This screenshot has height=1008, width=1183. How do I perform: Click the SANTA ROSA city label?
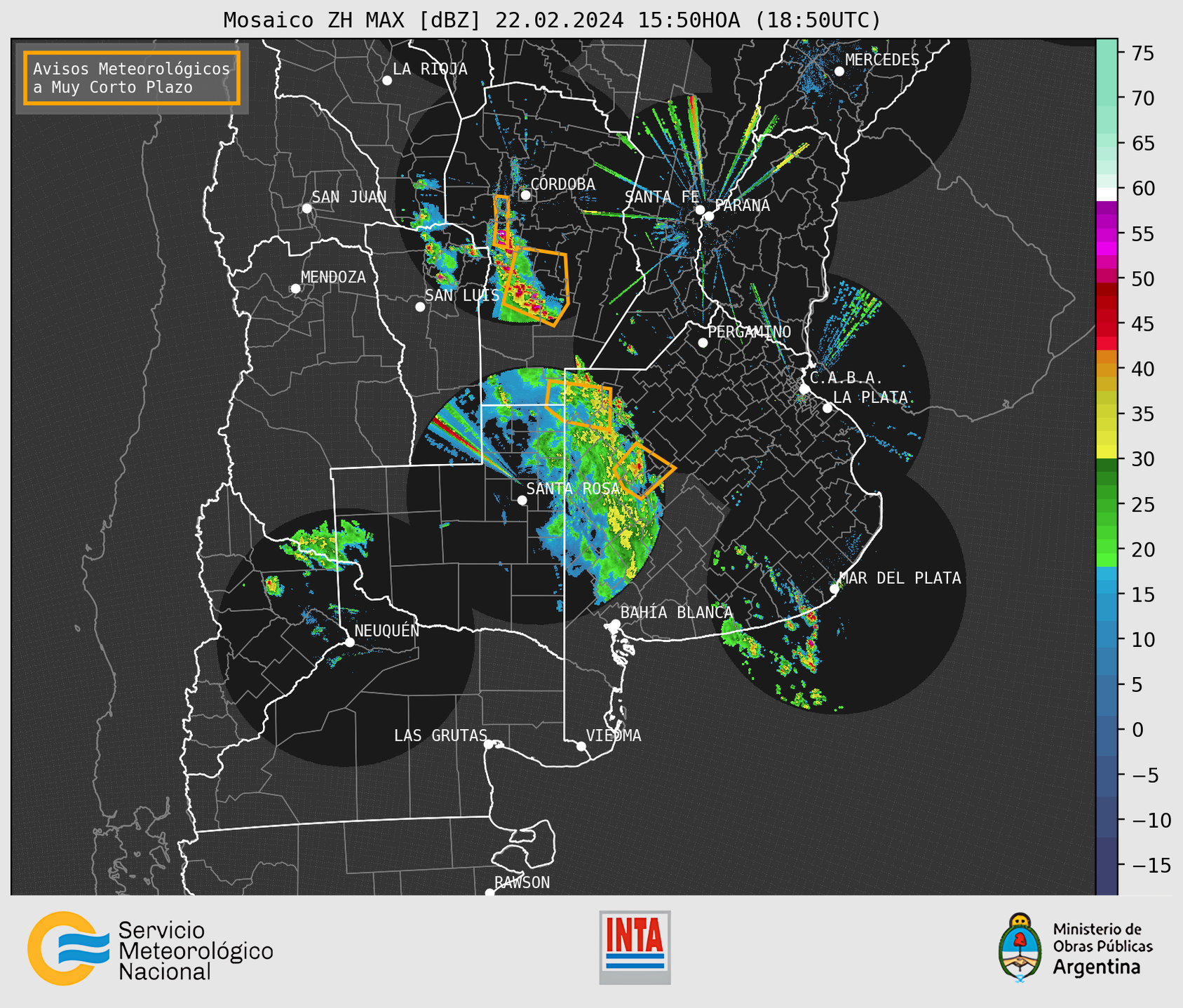pos(573,489)
